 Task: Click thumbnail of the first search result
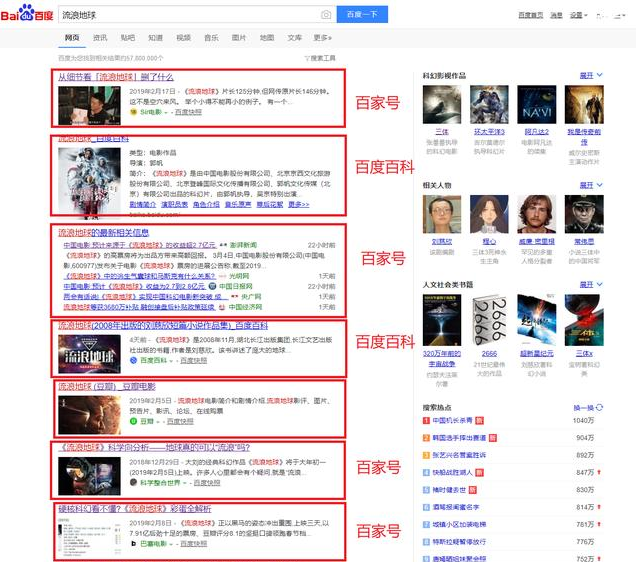tap(89, 105)
